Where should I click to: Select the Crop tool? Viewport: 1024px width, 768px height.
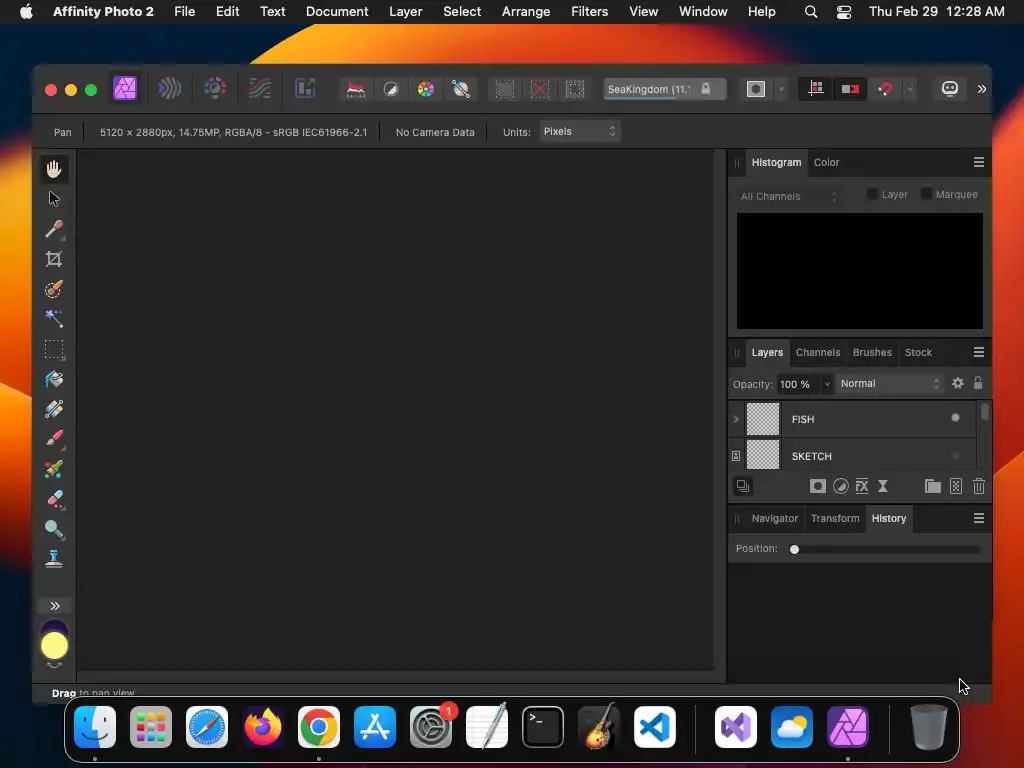tap(54, 259)
